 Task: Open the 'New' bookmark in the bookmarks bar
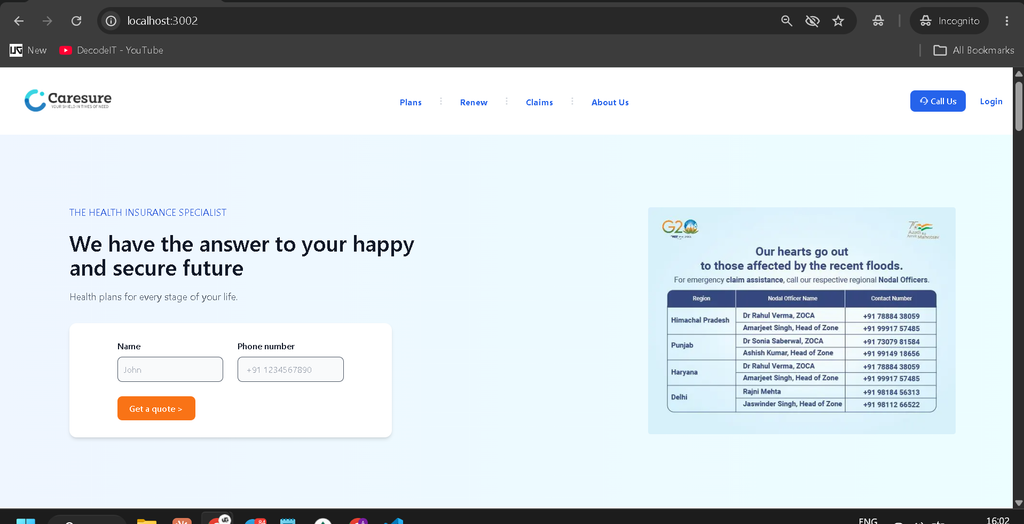point(29,50)
